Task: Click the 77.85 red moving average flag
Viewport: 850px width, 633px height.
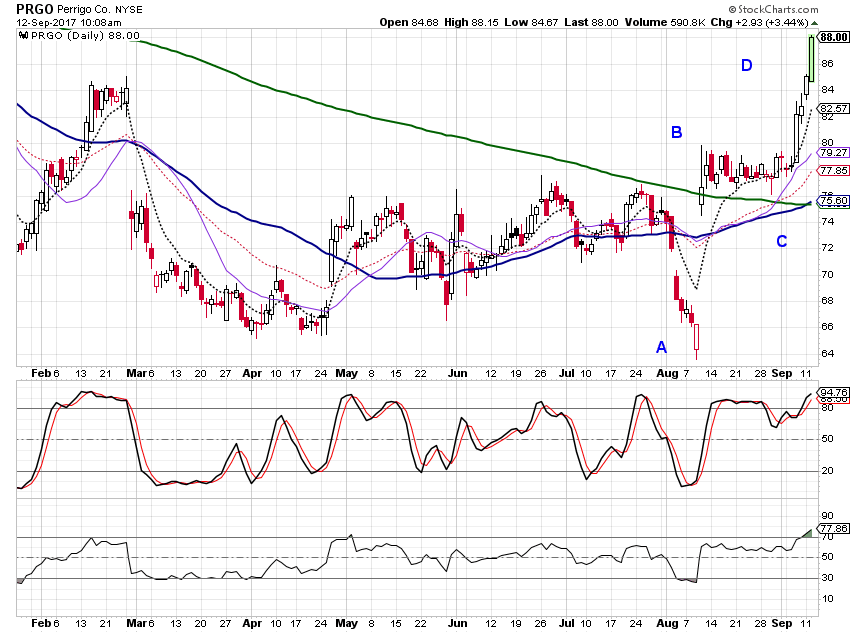Action: [x=833, y=170]
